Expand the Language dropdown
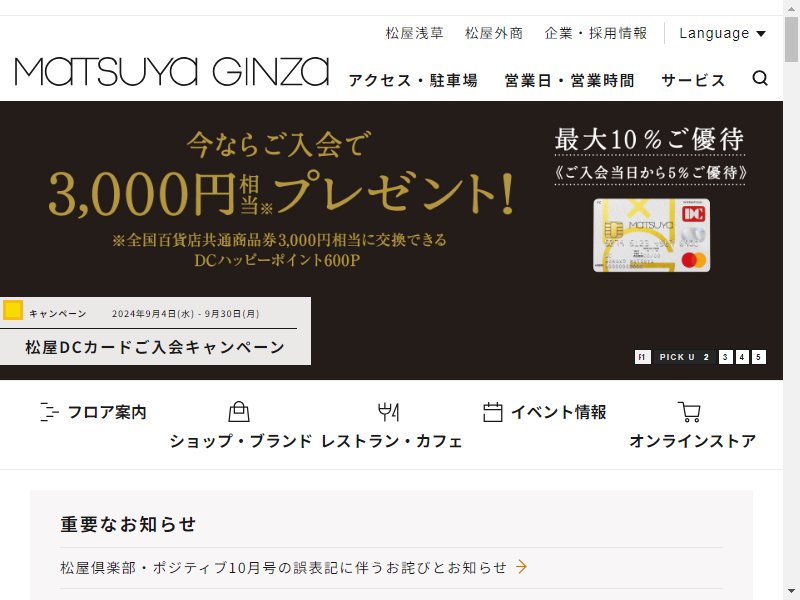This screenshot has height=600, width=800. 722,33
